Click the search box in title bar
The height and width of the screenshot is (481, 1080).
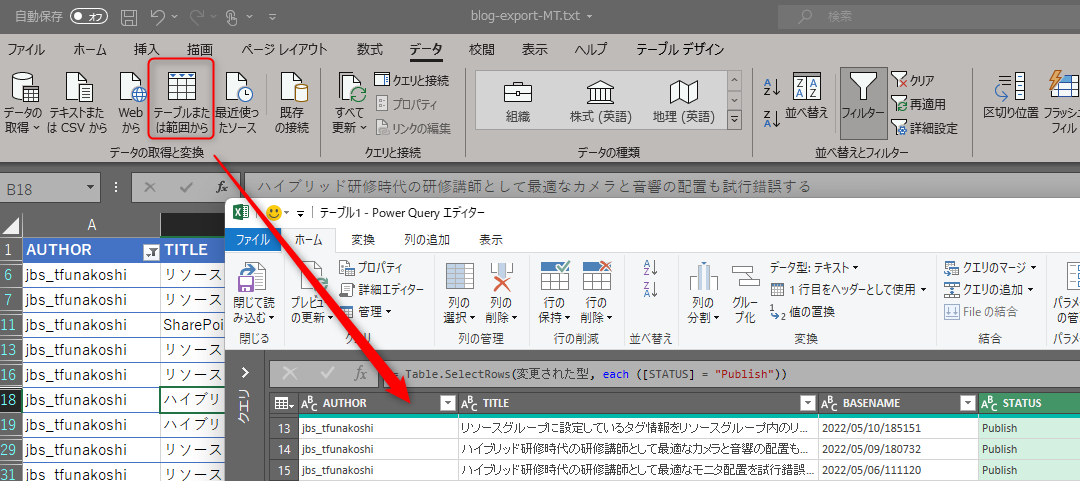click(x=928, y=15)
